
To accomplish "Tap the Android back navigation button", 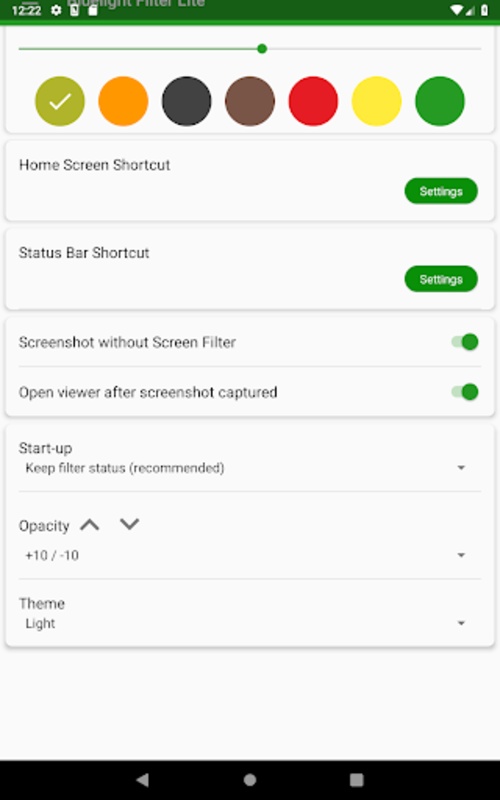I will (143, 780).
